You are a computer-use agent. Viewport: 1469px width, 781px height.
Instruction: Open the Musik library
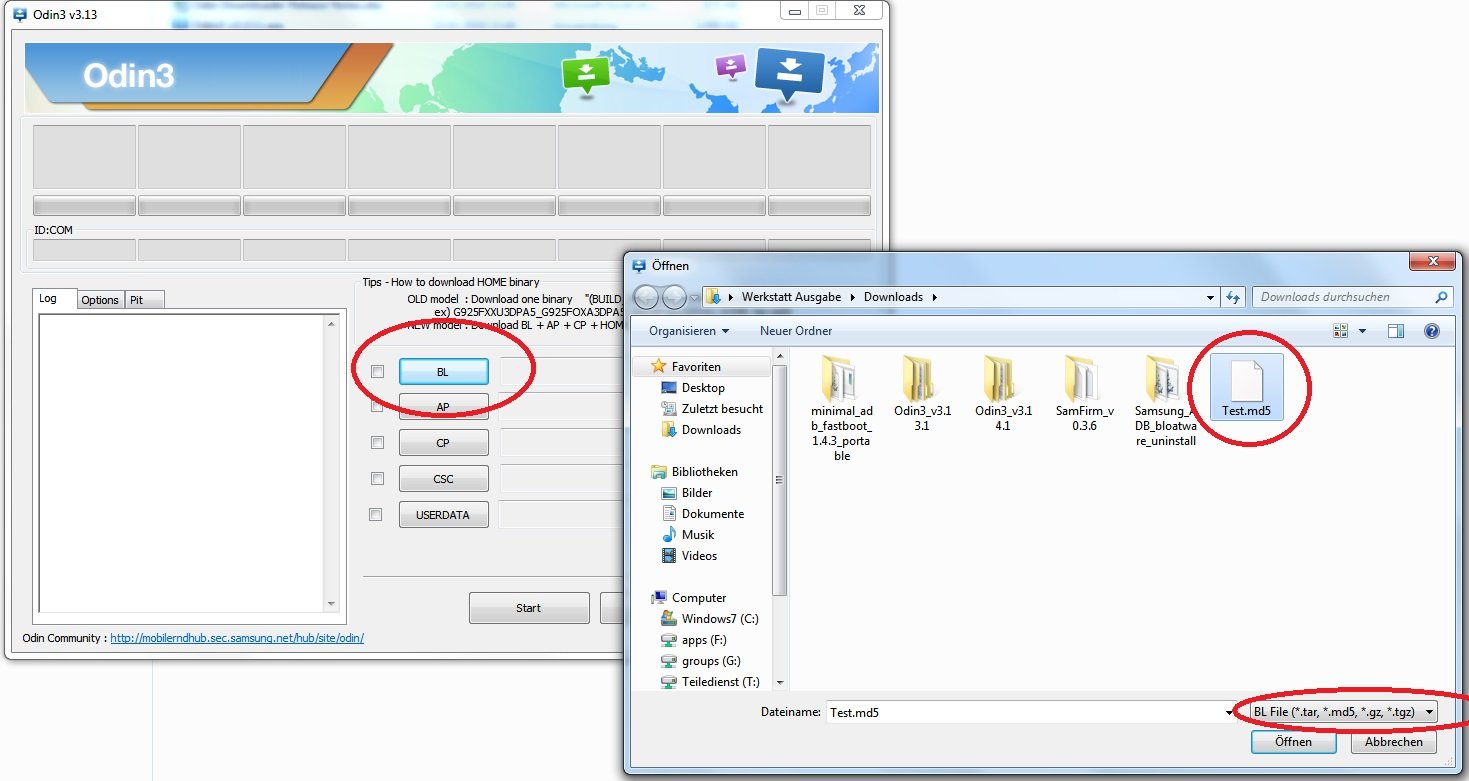click(698, 535)
